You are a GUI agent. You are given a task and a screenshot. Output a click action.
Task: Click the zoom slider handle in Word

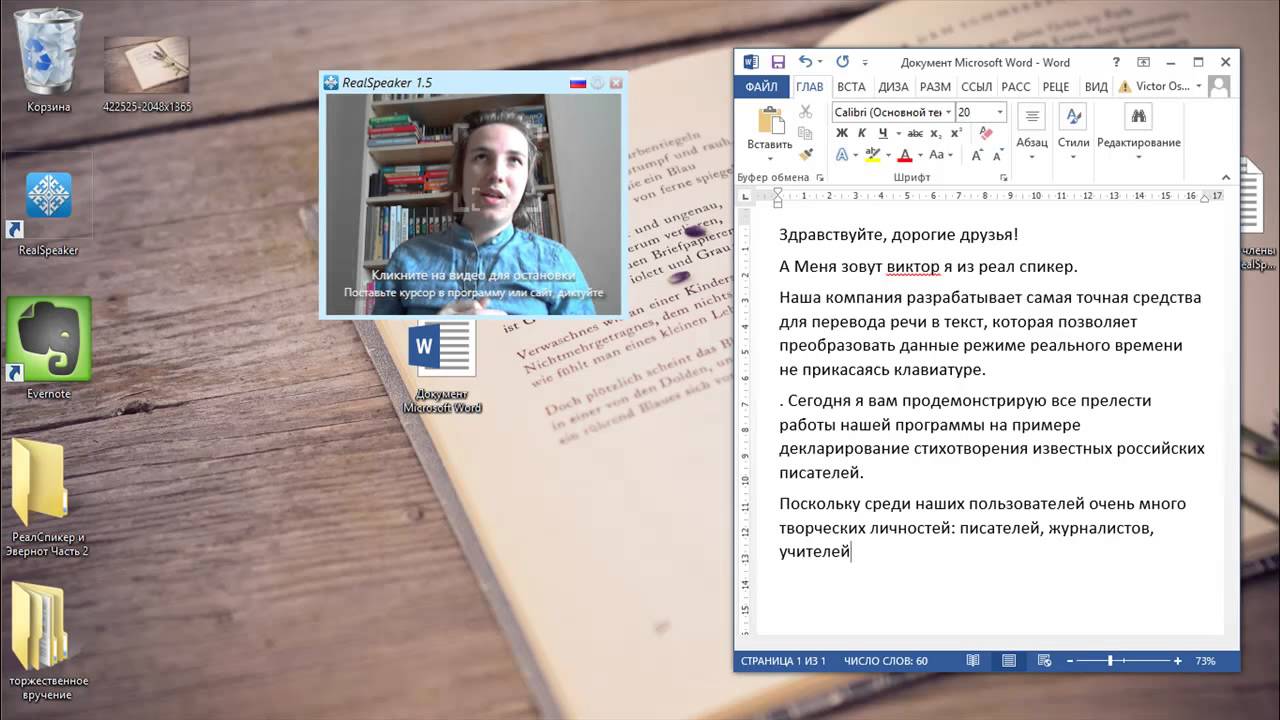point(1110,661)
